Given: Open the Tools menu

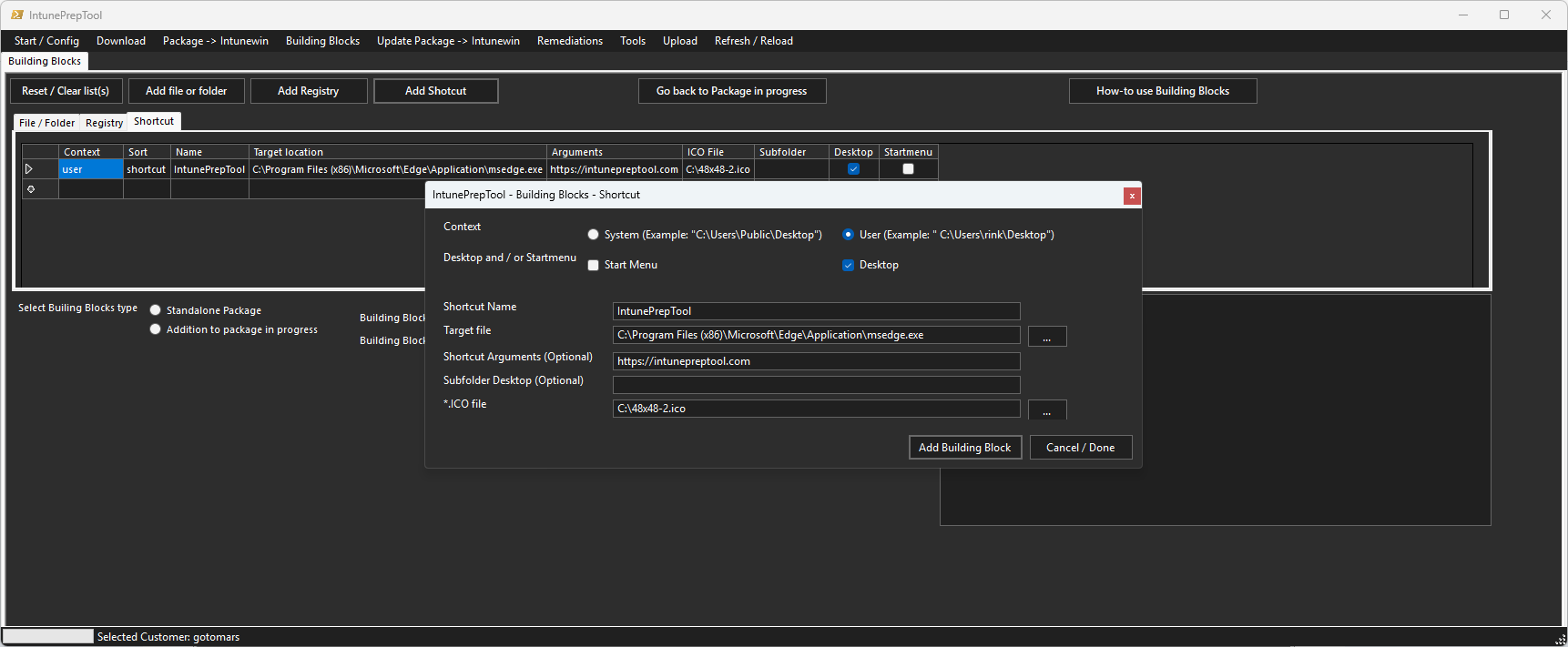Looking at the screenshot, I should coord(633,41).
